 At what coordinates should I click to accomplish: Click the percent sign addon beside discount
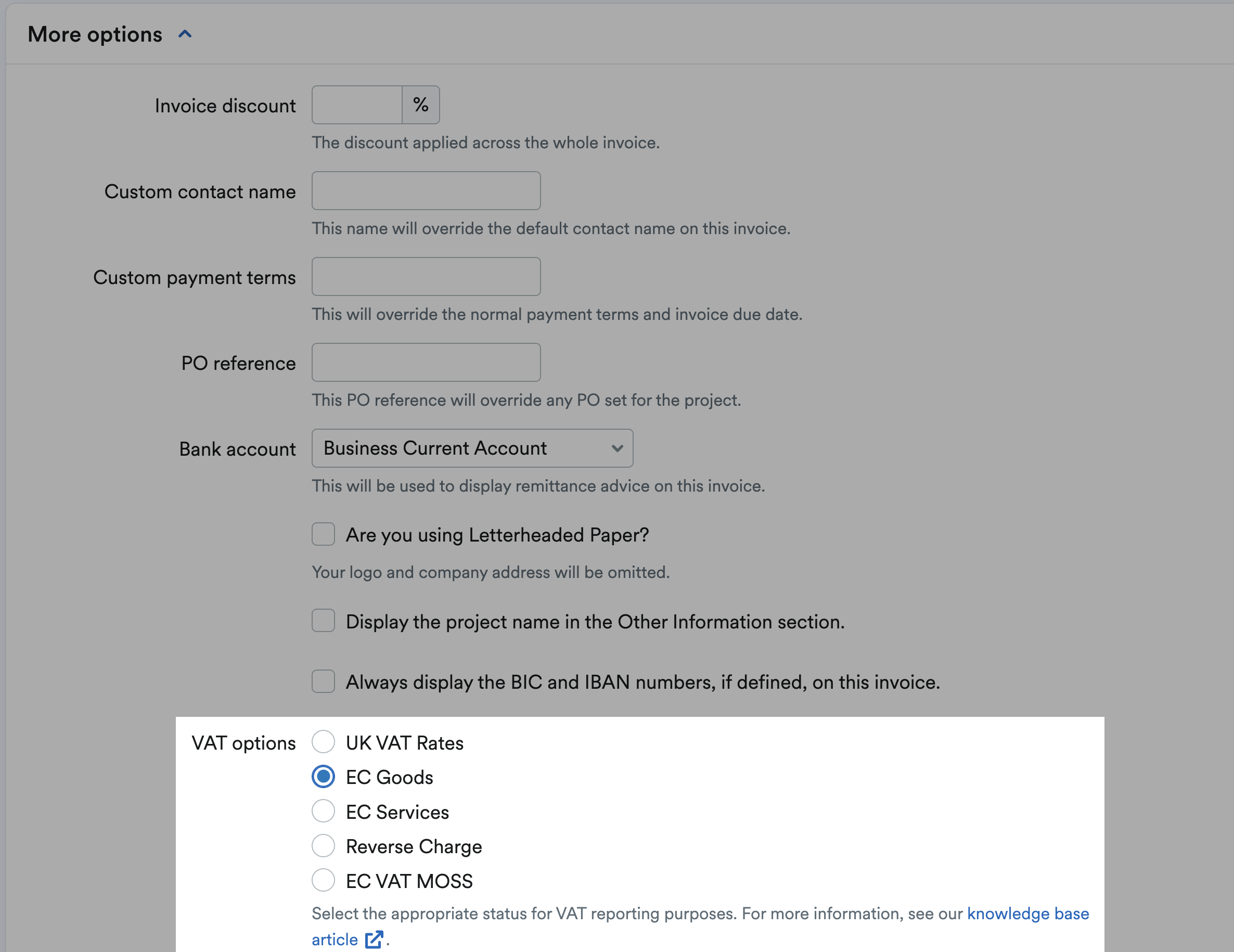[x=421, y=105]
